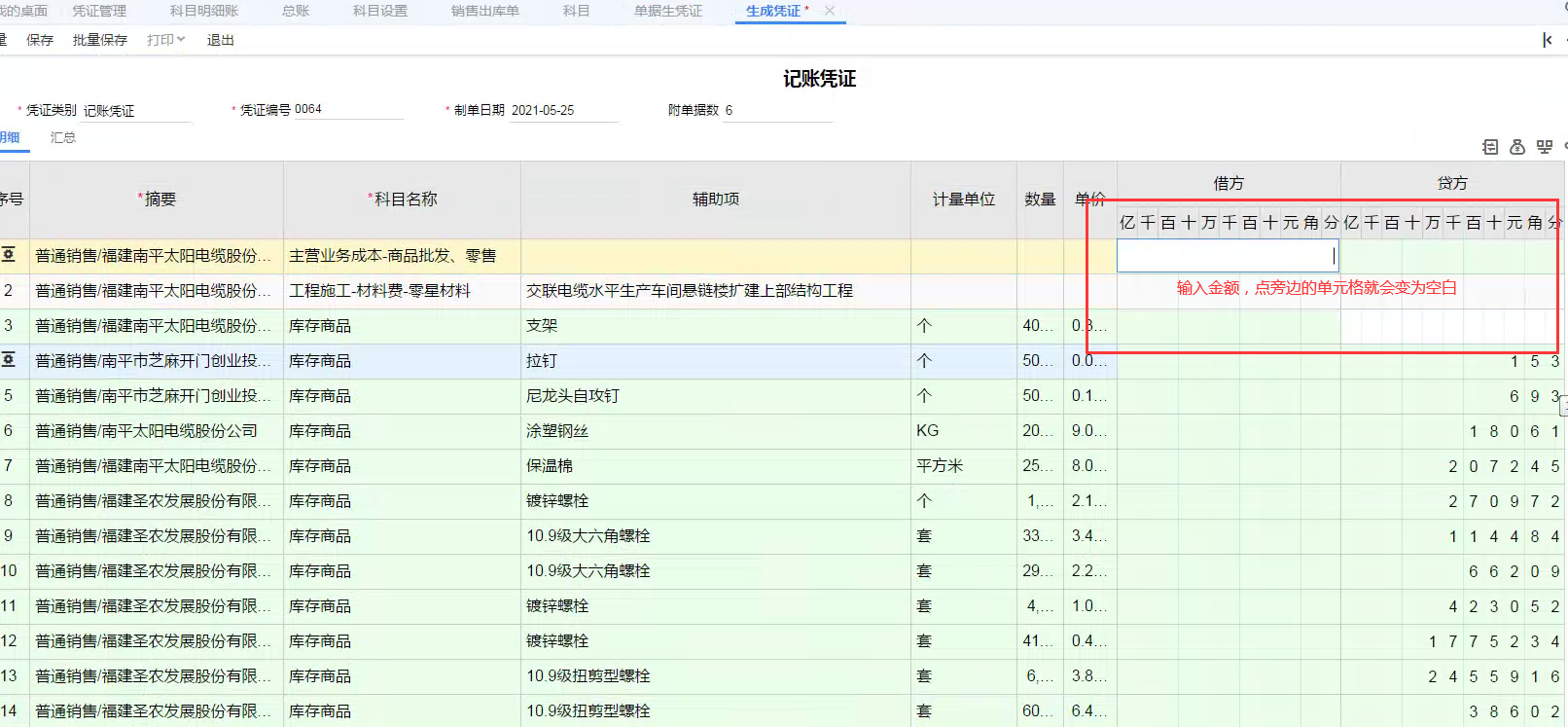Open the 汇总 sub-tab
1568x727 pixels.
pyautogui.click(x=63, y=137)
